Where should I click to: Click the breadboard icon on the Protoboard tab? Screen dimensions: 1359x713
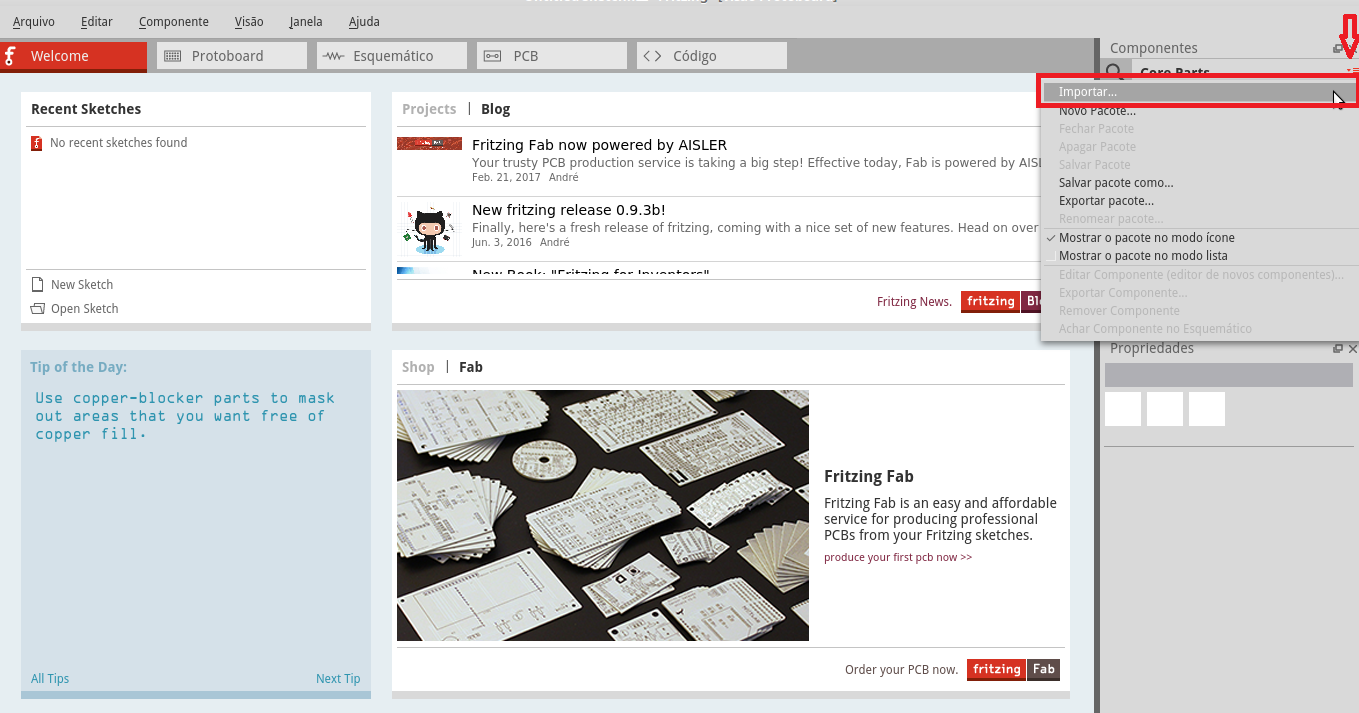tap(172, 56)
